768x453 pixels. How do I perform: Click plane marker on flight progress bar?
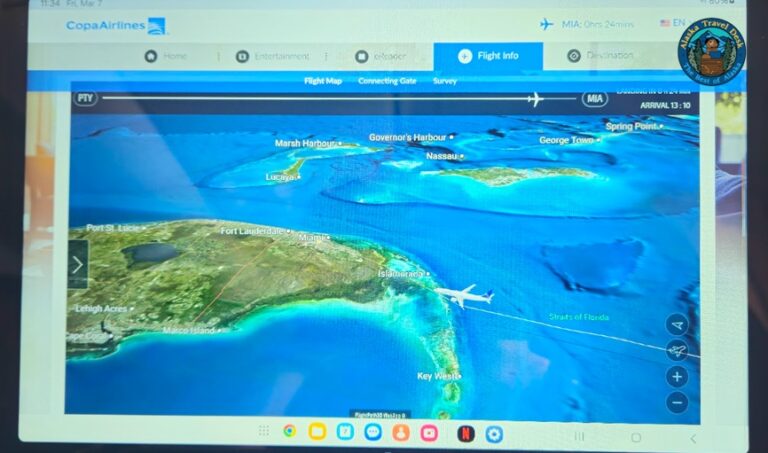535,99
